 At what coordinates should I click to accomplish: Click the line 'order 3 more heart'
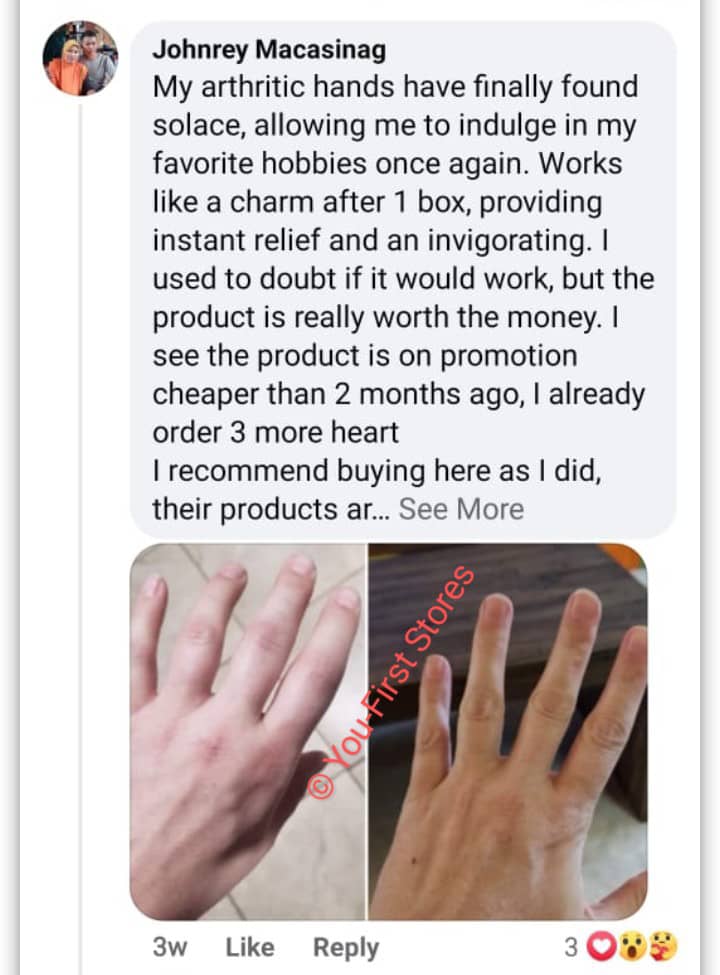[x=275, y=432]
